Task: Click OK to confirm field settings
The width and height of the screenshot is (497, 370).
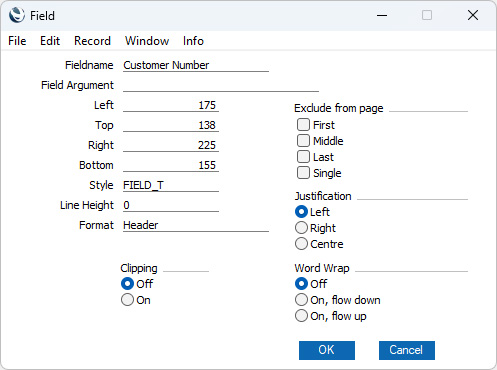Action: pyautogui.click(x=327, y=350)
